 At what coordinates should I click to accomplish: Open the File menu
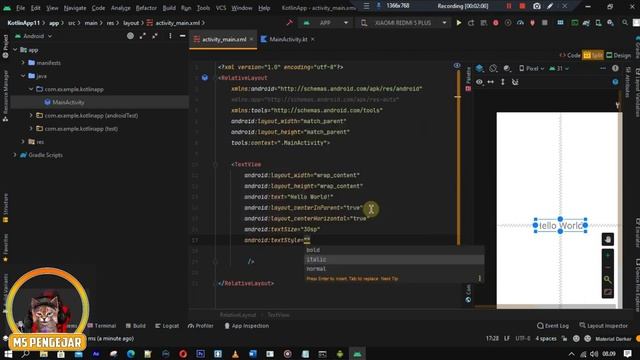click(x=20, y=8)
